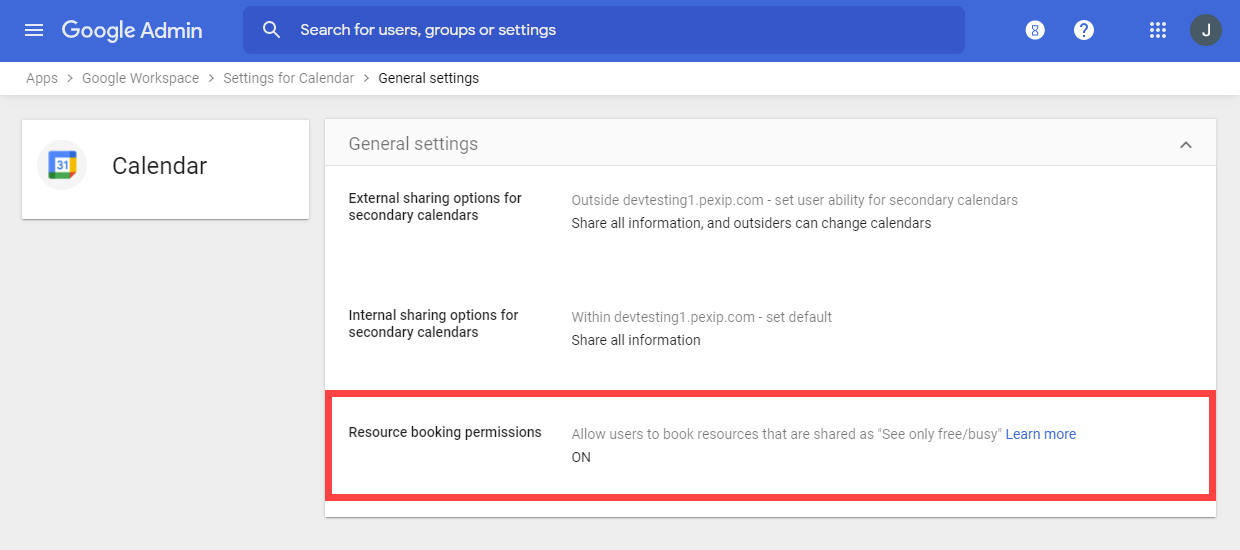The width and height of the screenshot is (1240, 550).
Task: Select the General settings breadcrumb item
Action: pyautogui.click(x=428, y=78)
